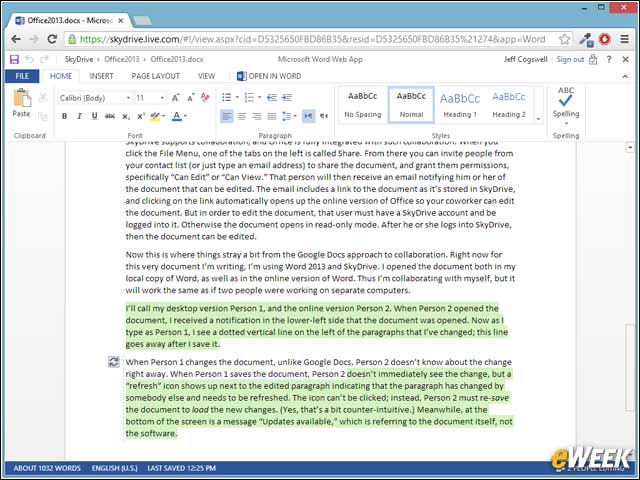Switch to the VIEW tab
Viewport: 640px width, 480px height.
click(207, 76)
